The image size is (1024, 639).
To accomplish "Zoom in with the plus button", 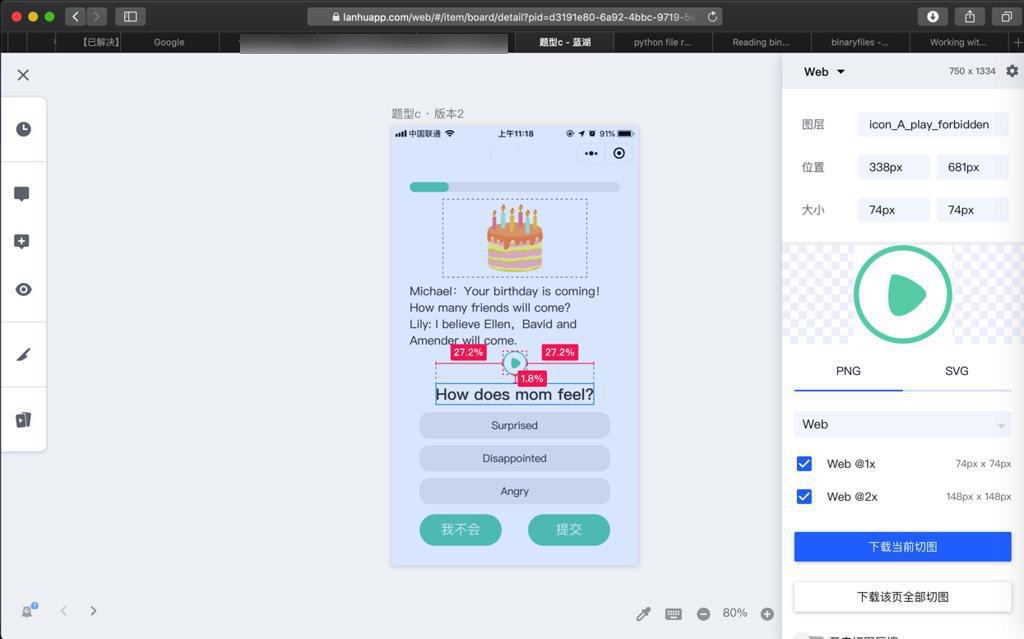I will pyautogui.click(x=767, y=614).
